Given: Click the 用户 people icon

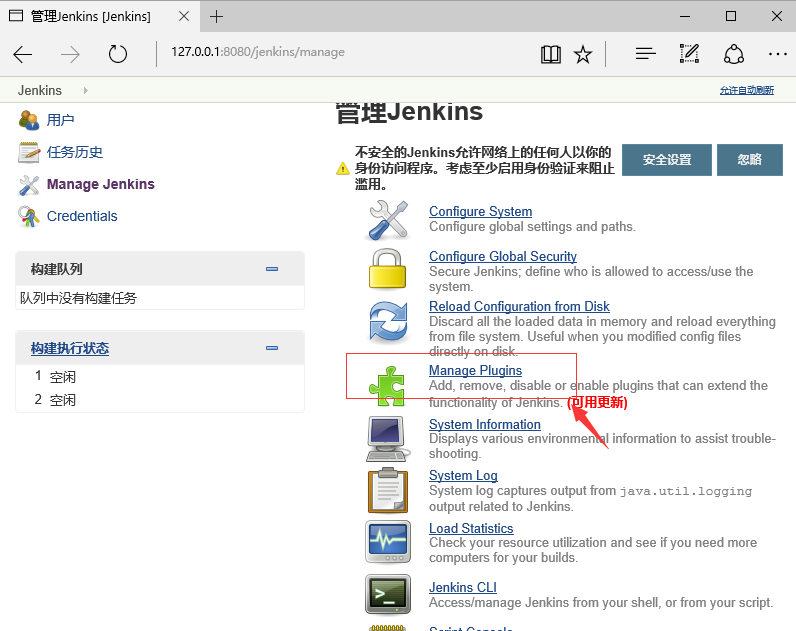Looking at the screenshot, I should [x=29, y=120].
